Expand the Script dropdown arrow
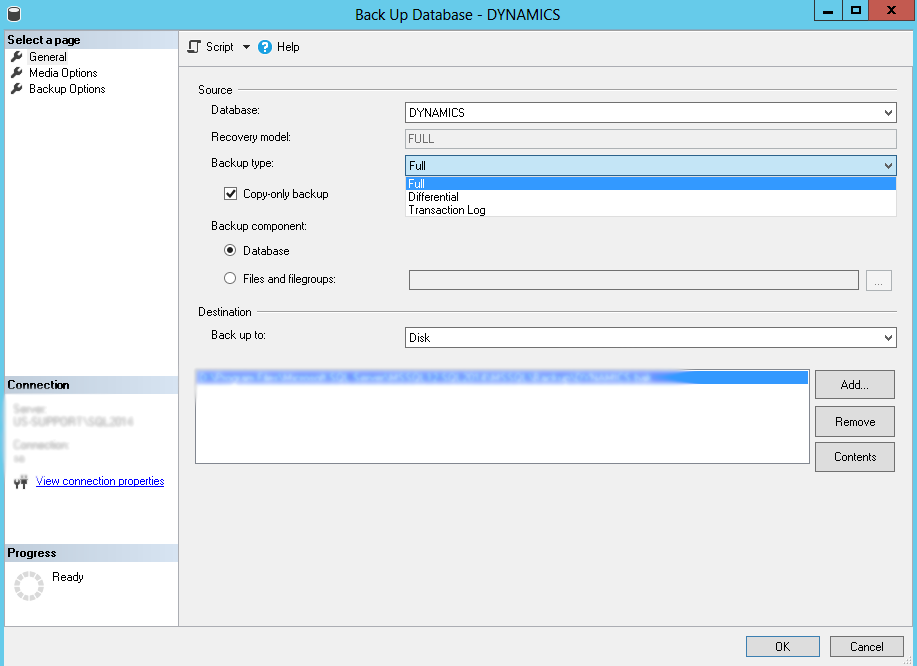Viewport: 917px width, 666px height. pos(246,47)
